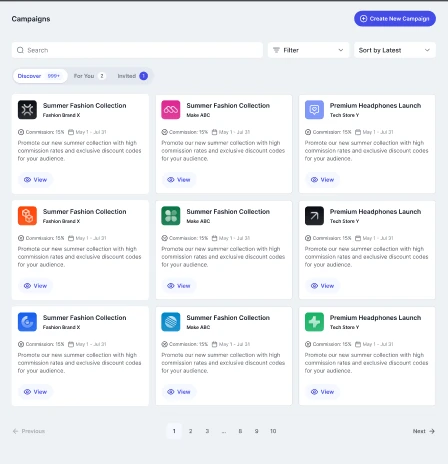The width and height of the screenshot is (448, 464).
Task: Click the commission icon on the green four-leaf card
Action: coord(164,238)
